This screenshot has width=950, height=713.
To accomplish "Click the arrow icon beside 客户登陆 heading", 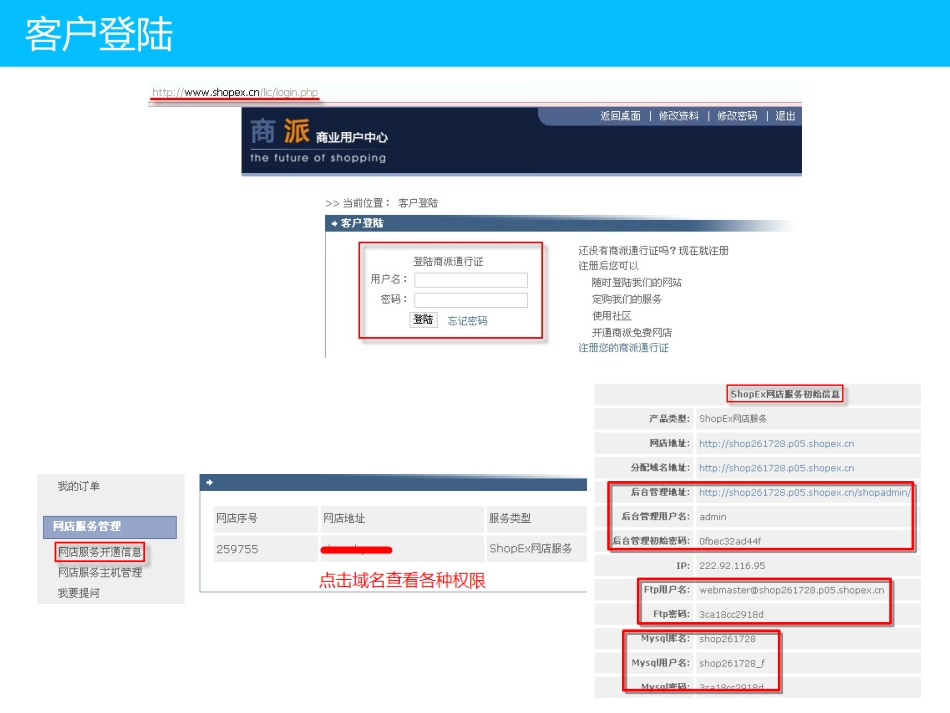I will 334,224.
